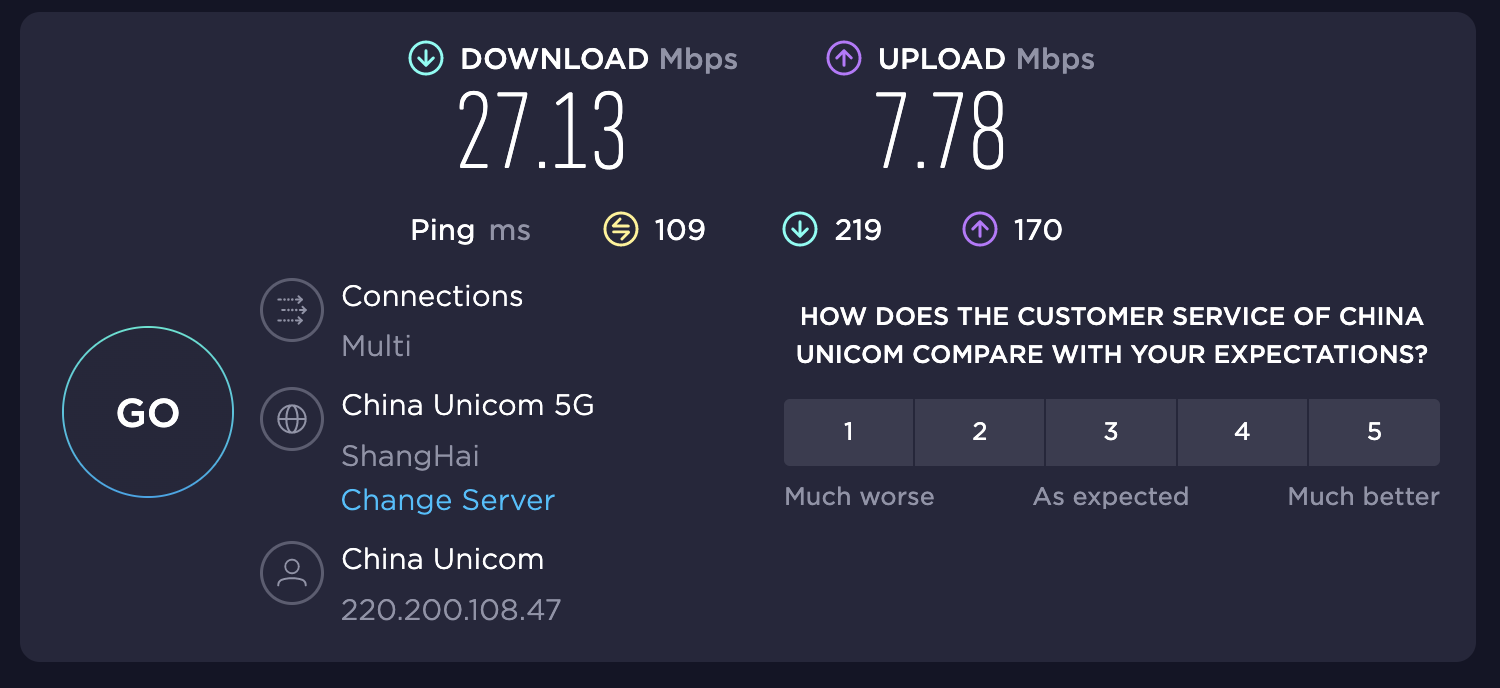The image size is (1500, 688).
Task: Click the 27.13 download speed result
Action: point(542,132)
